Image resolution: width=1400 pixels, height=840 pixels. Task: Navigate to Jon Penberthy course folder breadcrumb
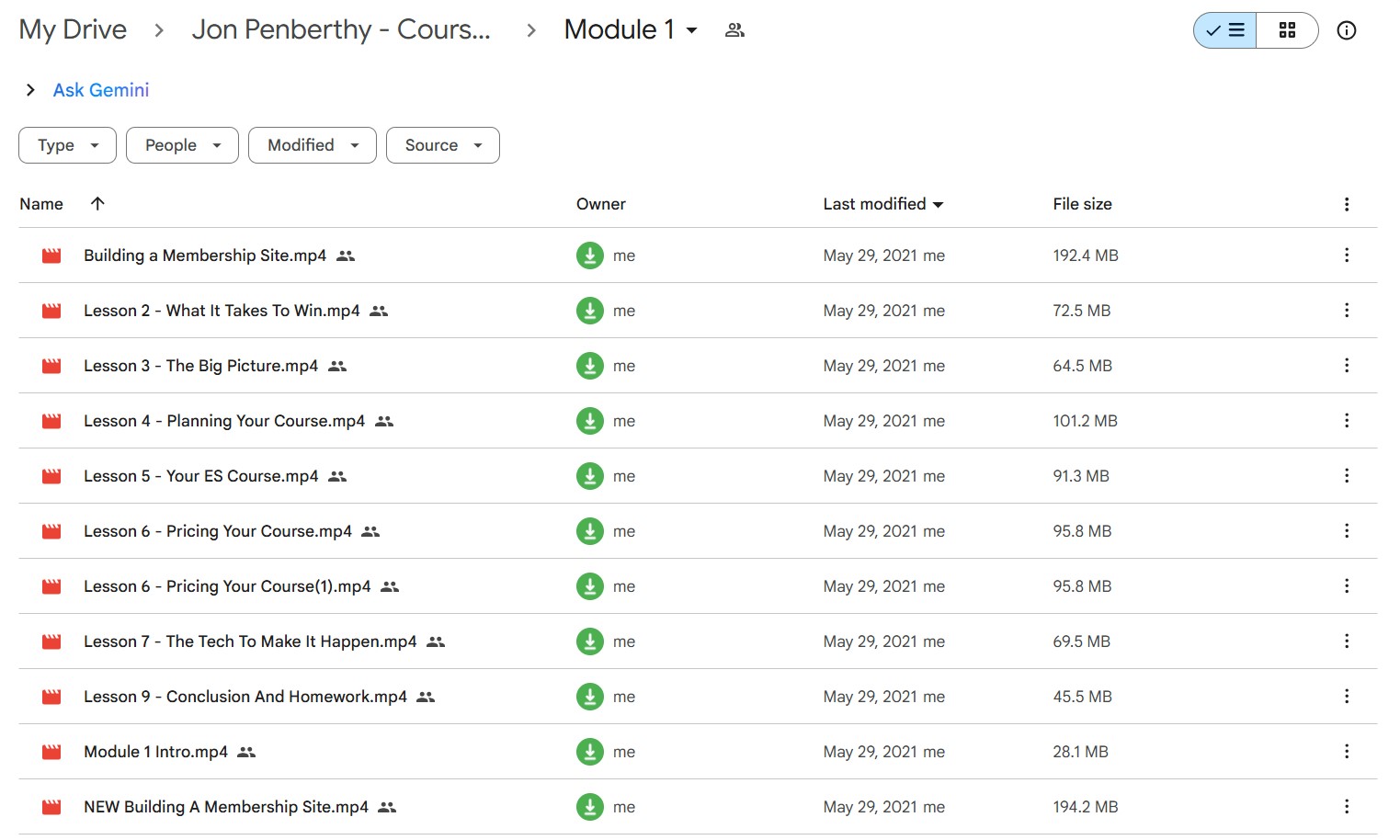tap(340, 30)
